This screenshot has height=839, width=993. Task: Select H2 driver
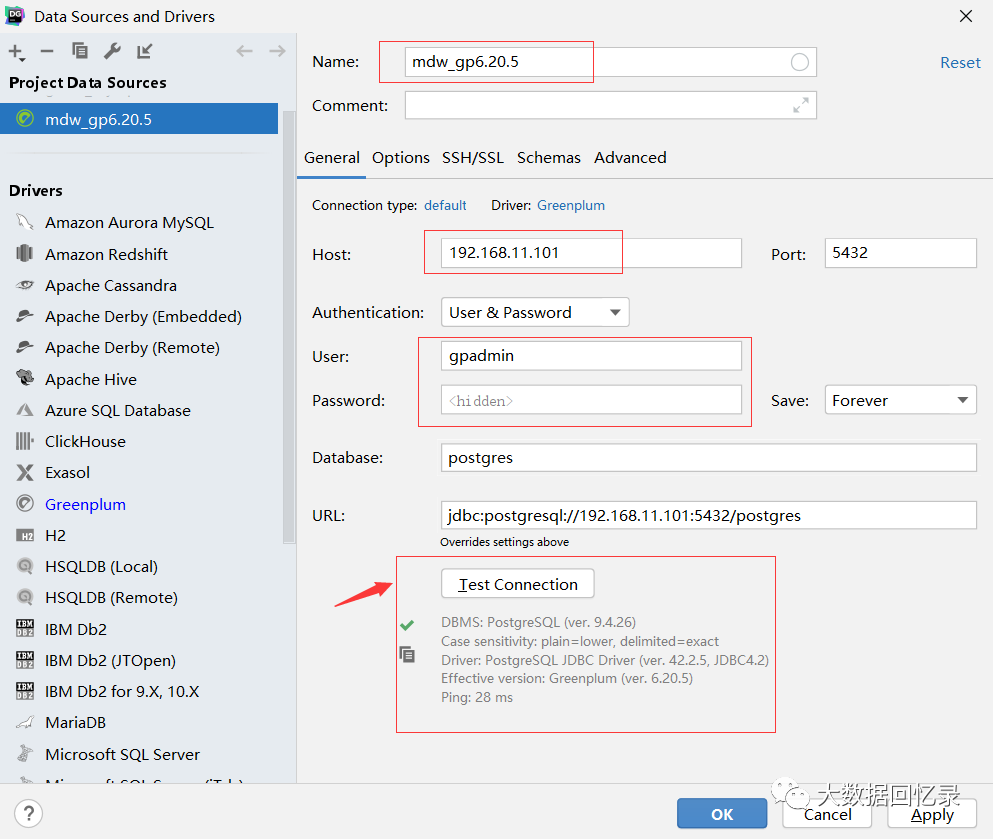click(x=55, y=536)
